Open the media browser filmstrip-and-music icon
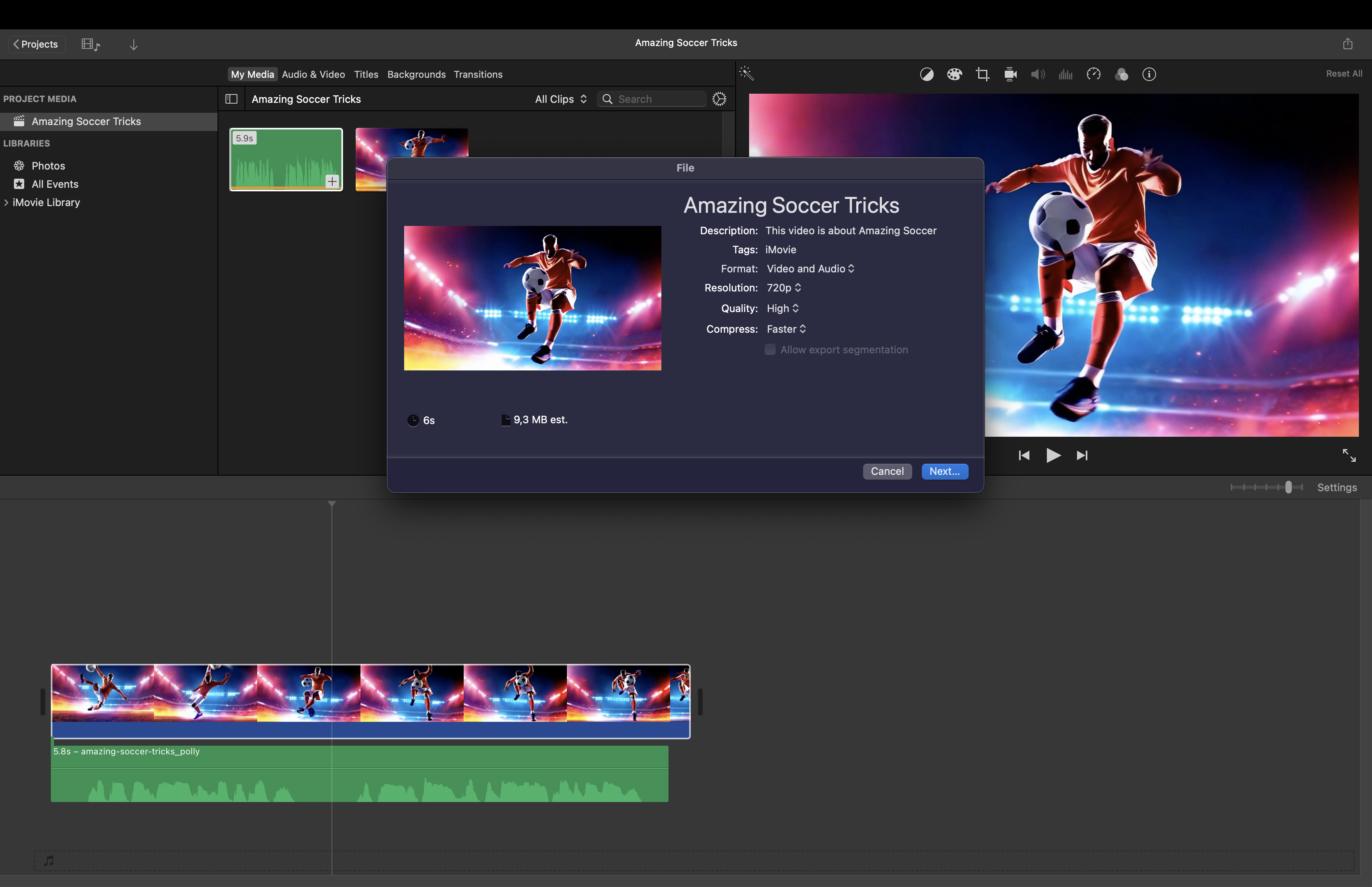1372x887 pixels. (x=91, y=44)
